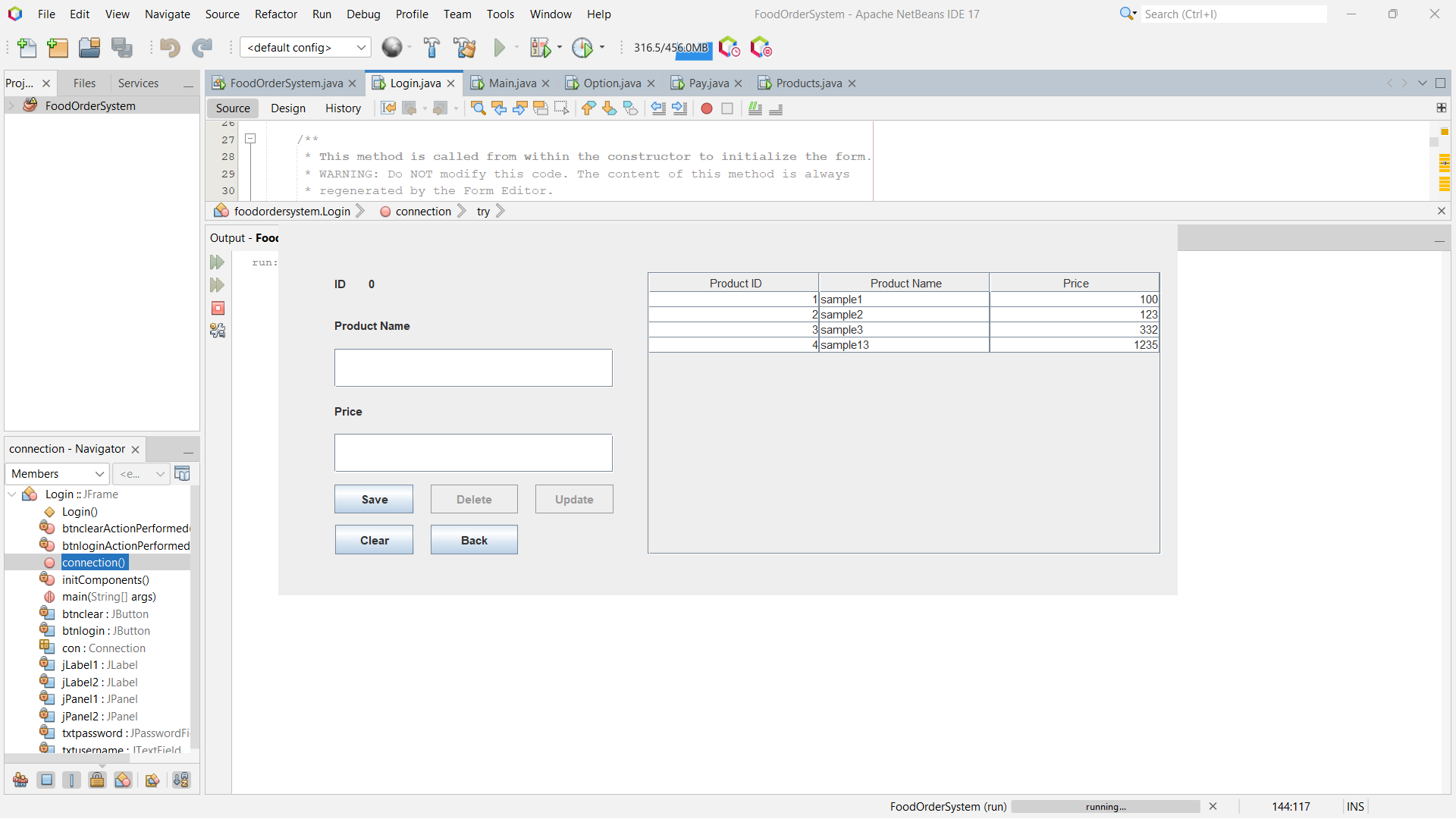Image resolution: width=1456 pixels, height=819 pixels.
Task: Switch to the Design view of Login.java
Action: 287,108
